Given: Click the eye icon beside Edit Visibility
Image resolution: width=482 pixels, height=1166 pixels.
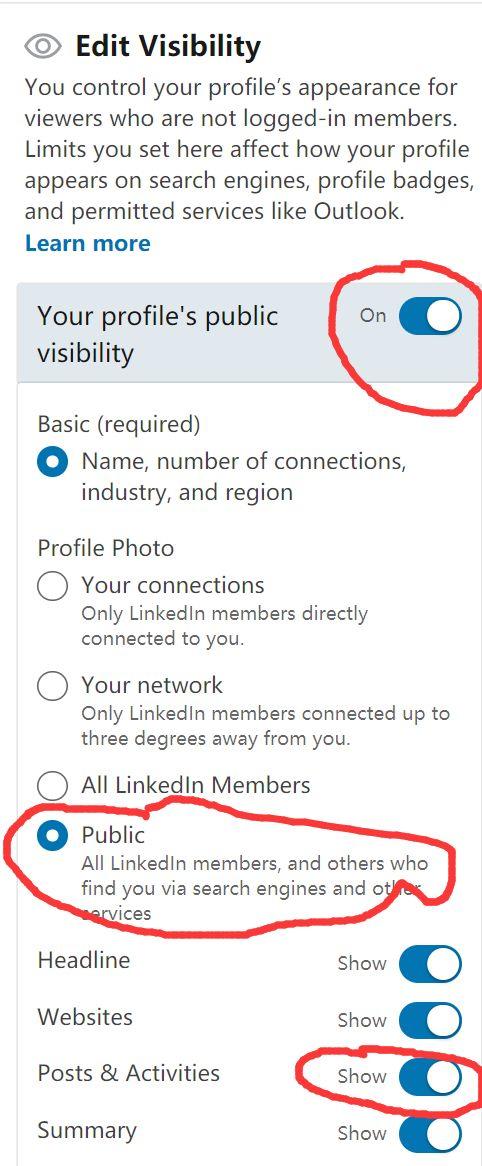Looking at the screenshot, I should (x=43, y=47).
